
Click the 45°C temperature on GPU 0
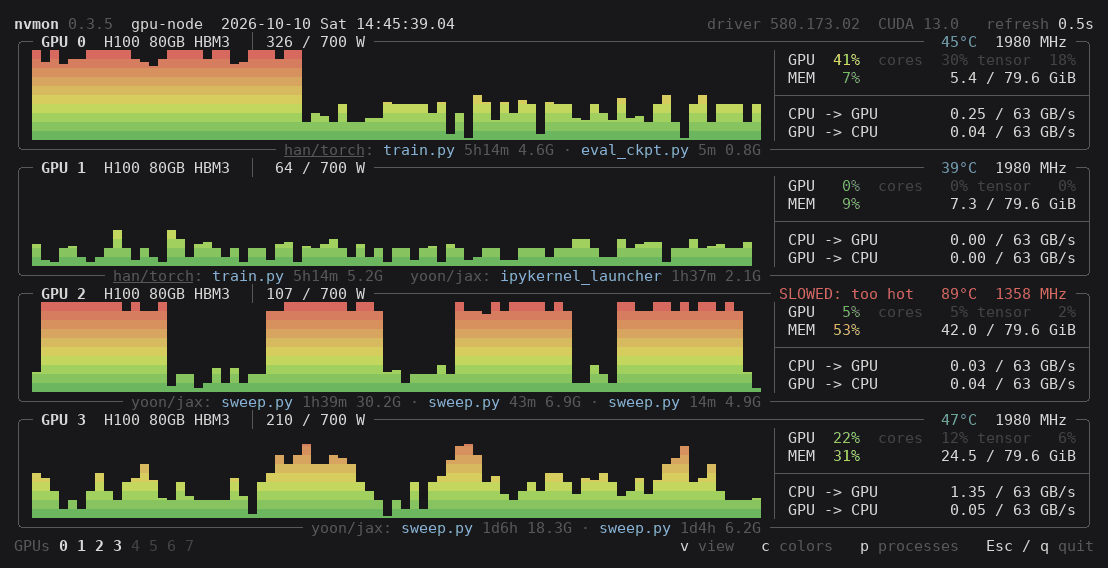pyautogui.click(x=959, y=42)
